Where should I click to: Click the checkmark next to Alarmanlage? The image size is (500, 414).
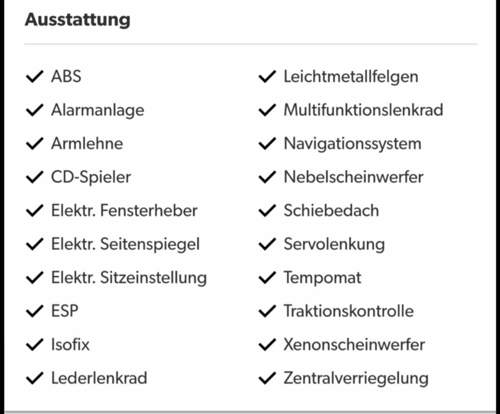pos(34,110)
